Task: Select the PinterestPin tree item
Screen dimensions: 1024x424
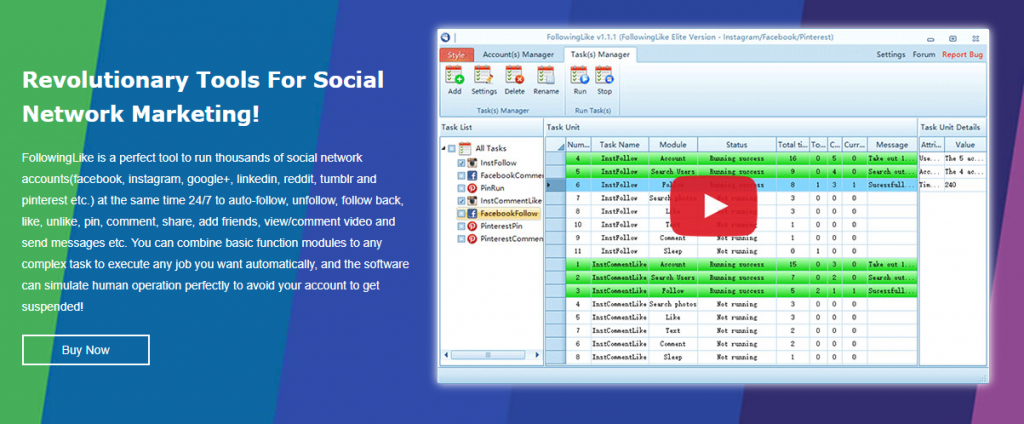Action: 502,226
